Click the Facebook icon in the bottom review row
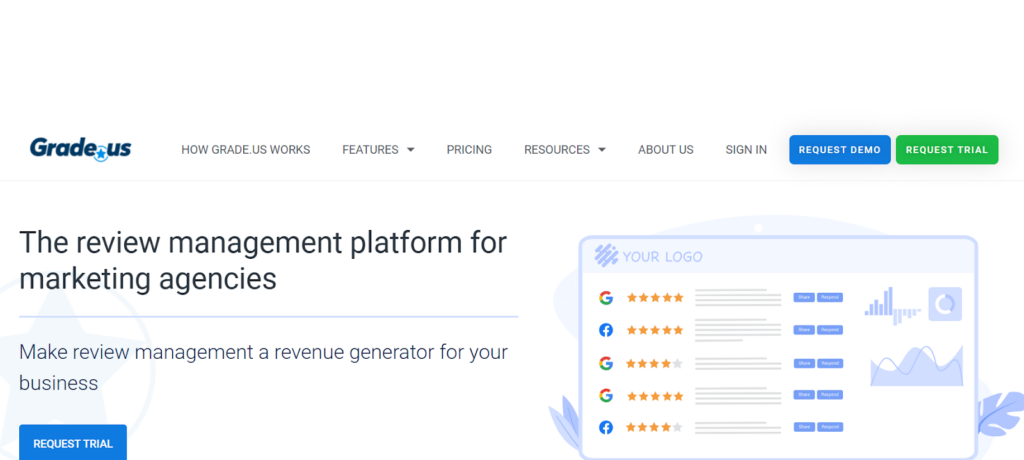The width and height of the screenshot is (1024, 460). tap(606, 427)
